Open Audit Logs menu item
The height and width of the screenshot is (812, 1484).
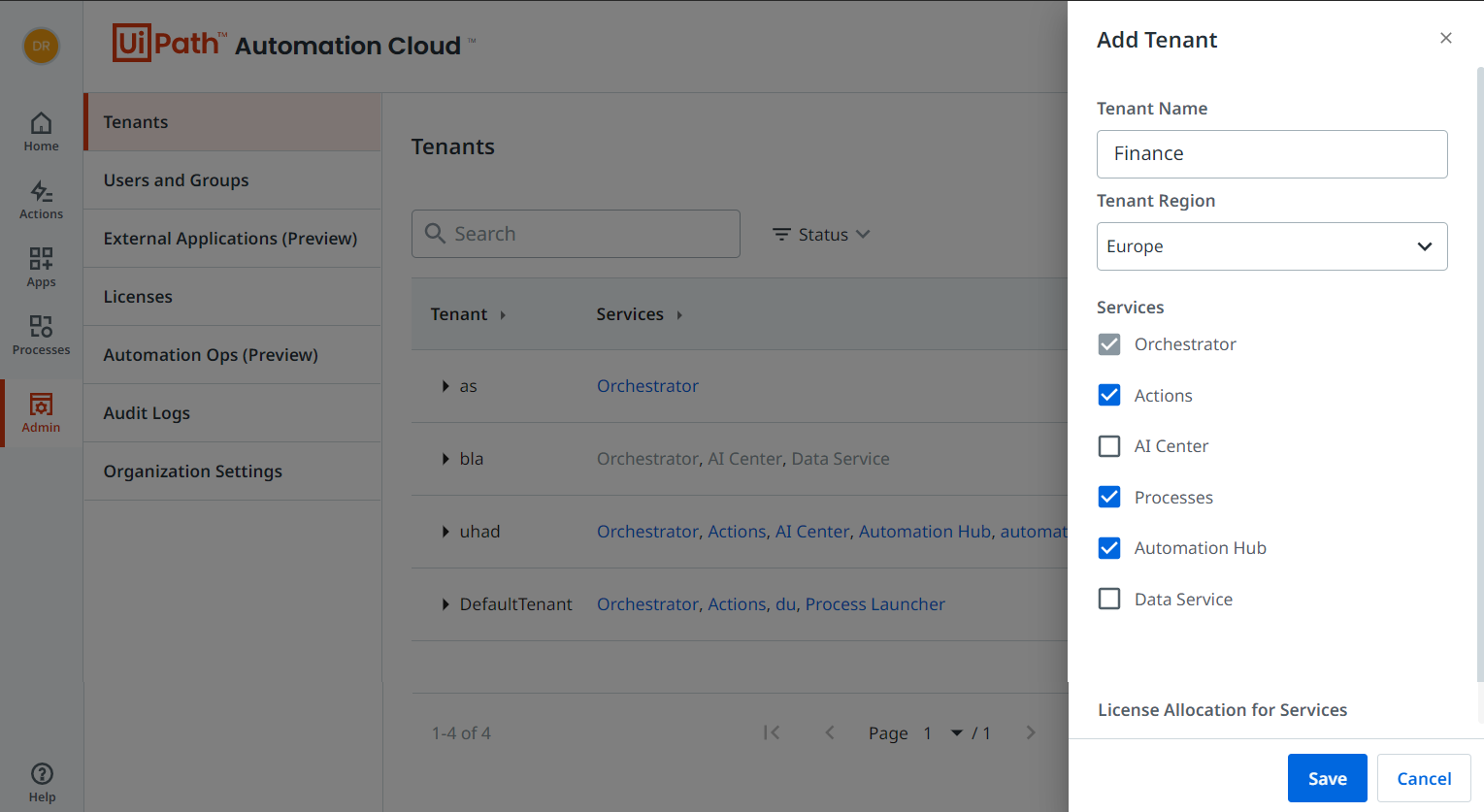click(x=233, y=413)
